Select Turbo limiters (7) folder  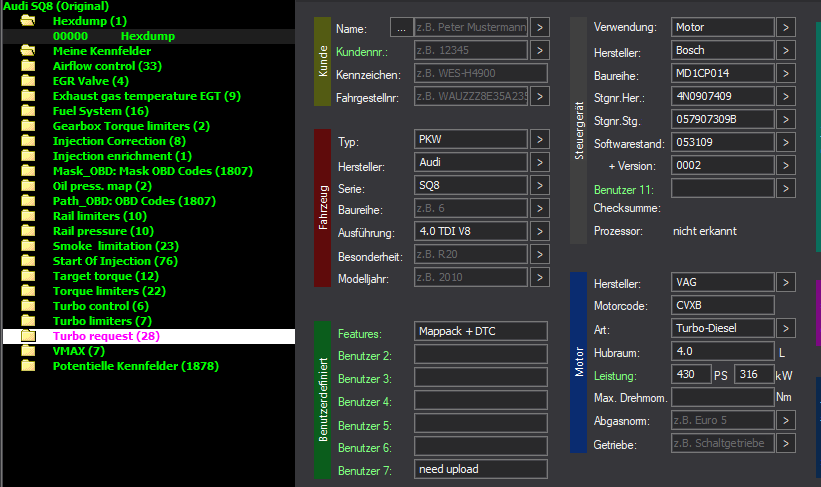point(102,321)
